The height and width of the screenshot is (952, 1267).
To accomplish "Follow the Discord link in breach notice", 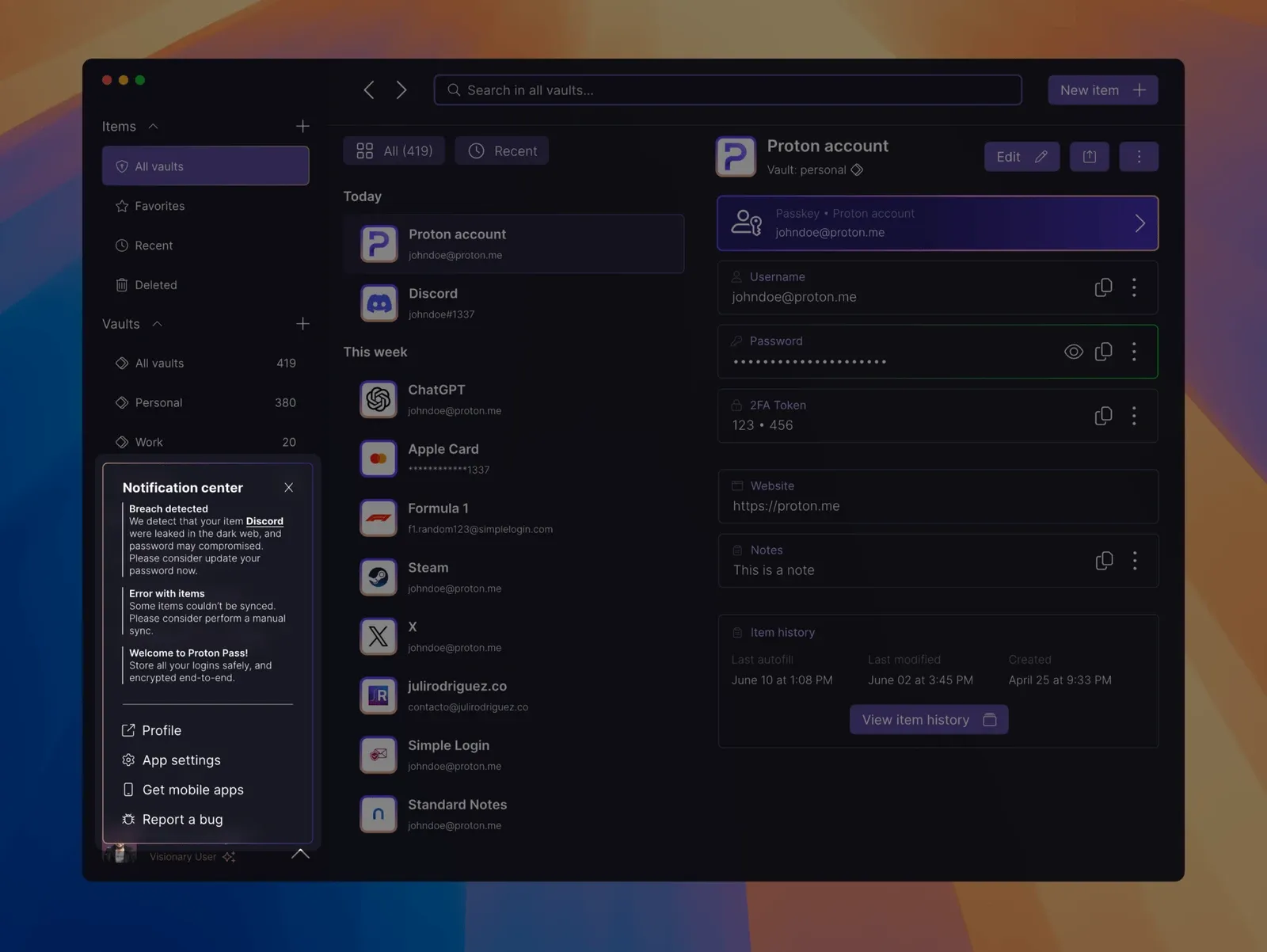I will (x=264, y=521).
